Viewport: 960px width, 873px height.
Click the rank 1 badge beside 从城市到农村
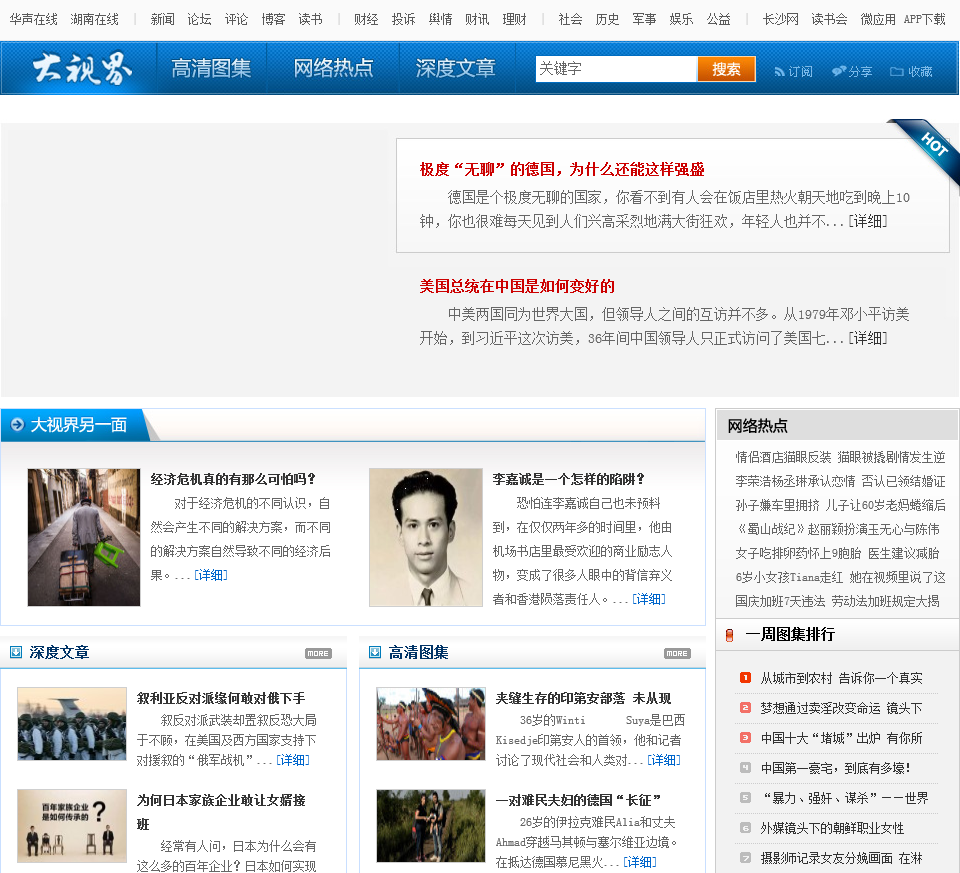tap(745, 678)
